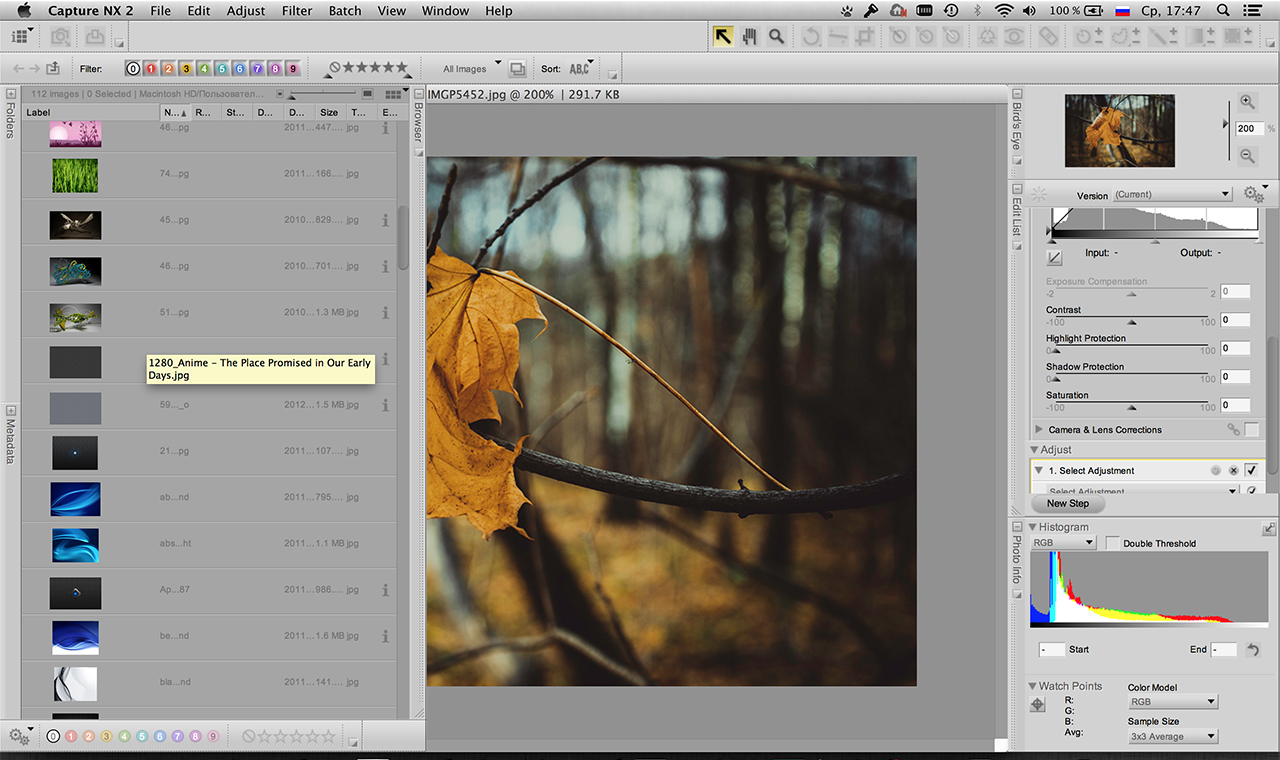The height and width of the screenshot is (760, 1280).
Task: Zoom in using Bird's Eye plus magnifier
Action: pyautogui.click(x=1247, y=102)
